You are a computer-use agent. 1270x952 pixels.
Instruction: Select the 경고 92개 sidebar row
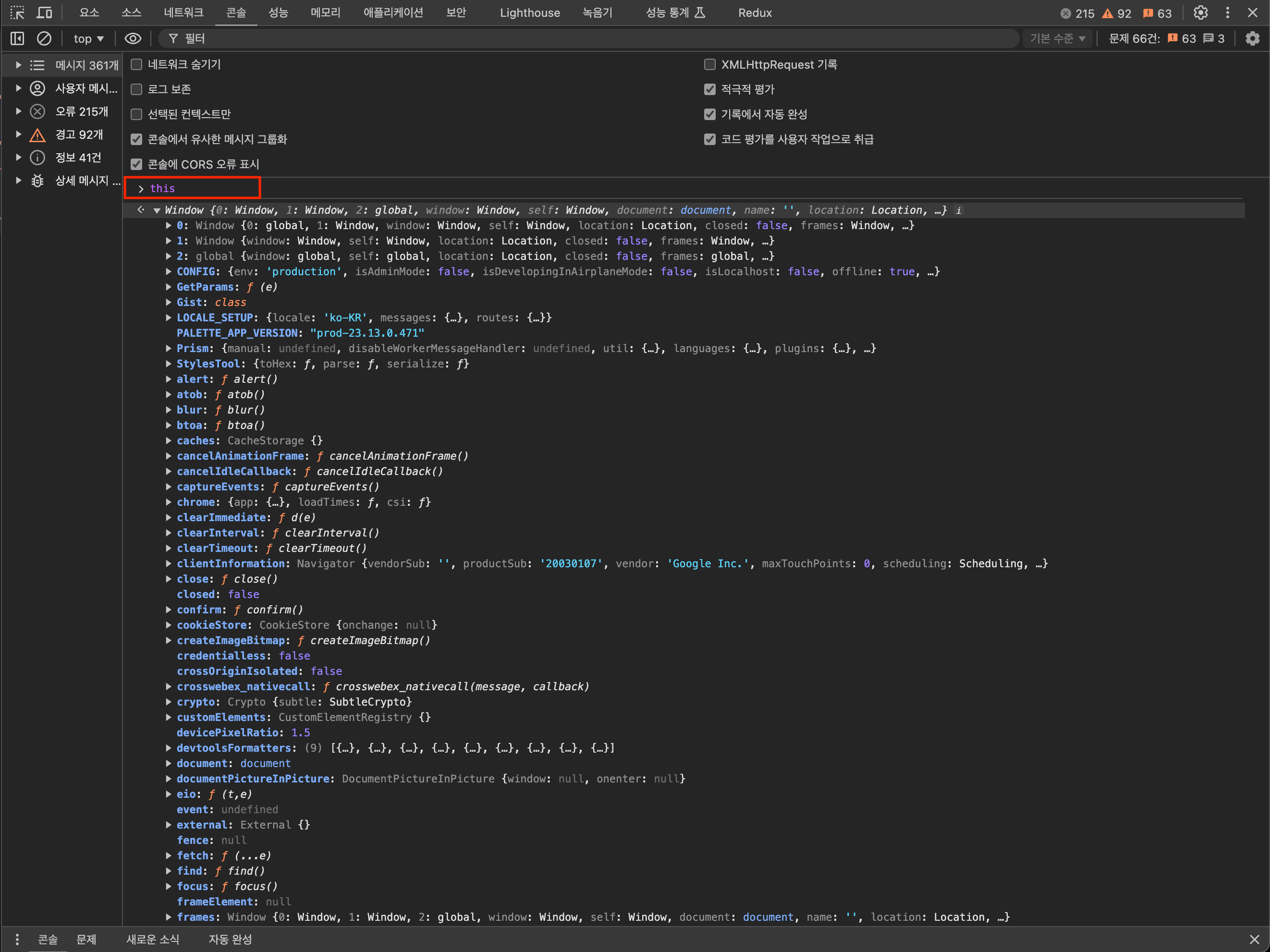[62, 135]
